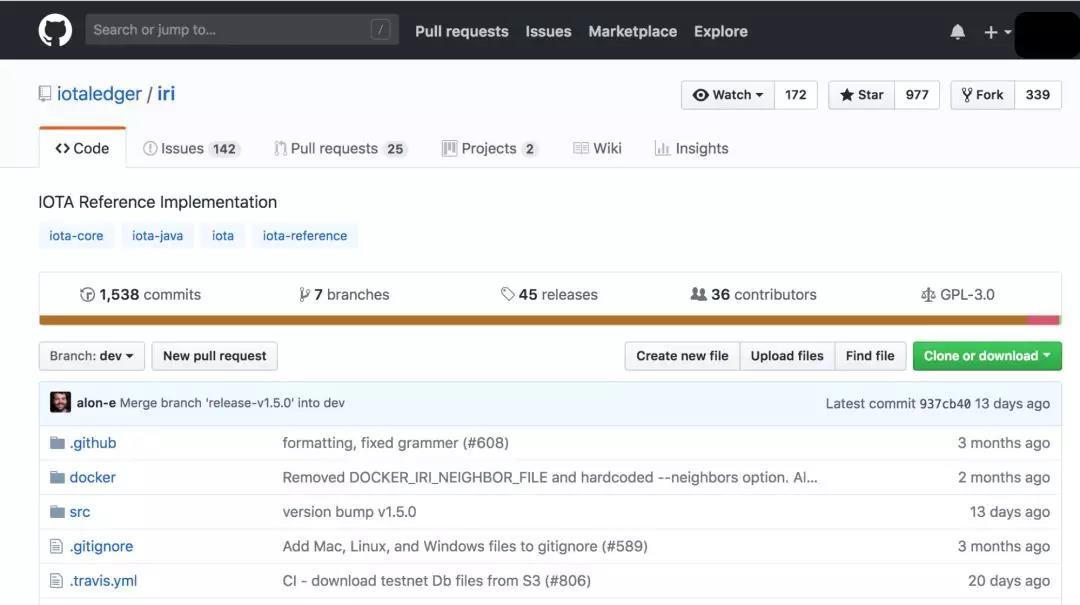
Task: View the 36 contributors page
Action: click(754, 294)
